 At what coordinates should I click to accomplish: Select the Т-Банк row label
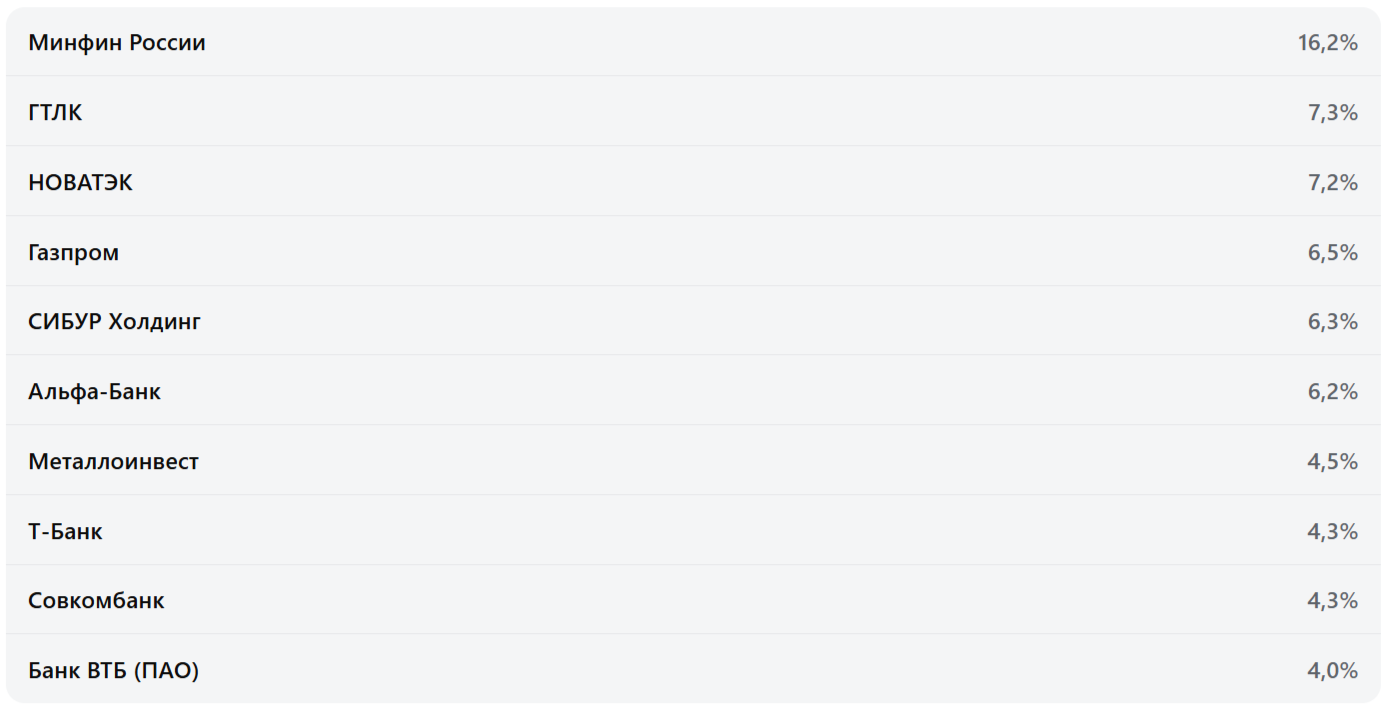[x=65, y=532]
